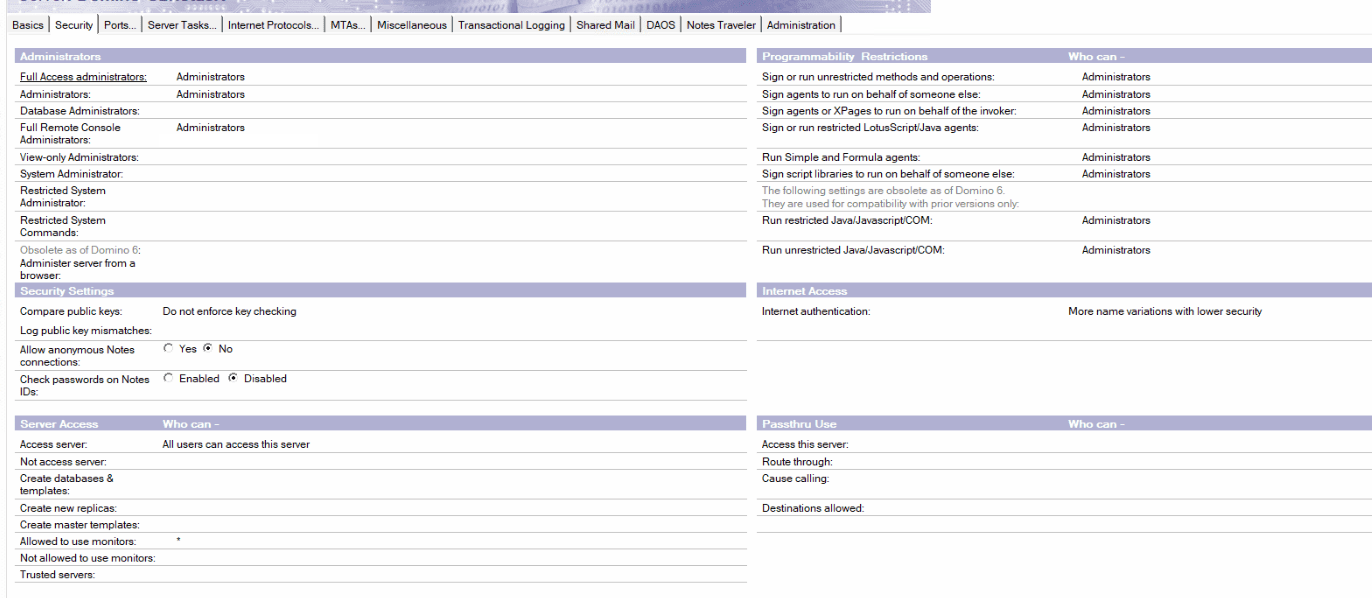Click the Allowed to use monitors asterisk value
This screenshot has width=1372, height=598.
pos(179,541)
